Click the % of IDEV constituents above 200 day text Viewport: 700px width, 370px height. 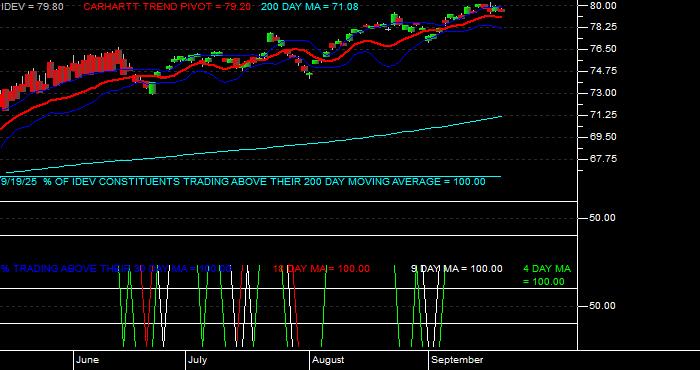click(x=243, y=182)
